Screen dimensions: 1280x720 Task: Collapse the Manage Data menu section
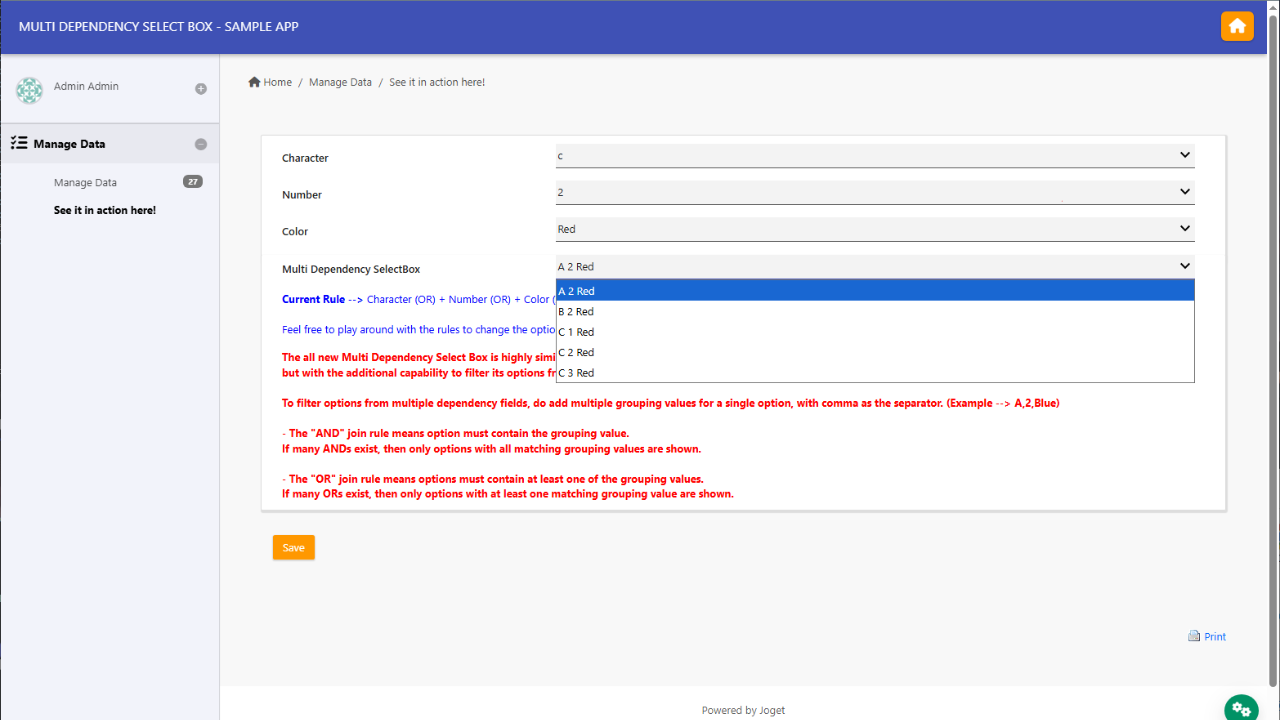pyautogui.click(x=201, y=144)
